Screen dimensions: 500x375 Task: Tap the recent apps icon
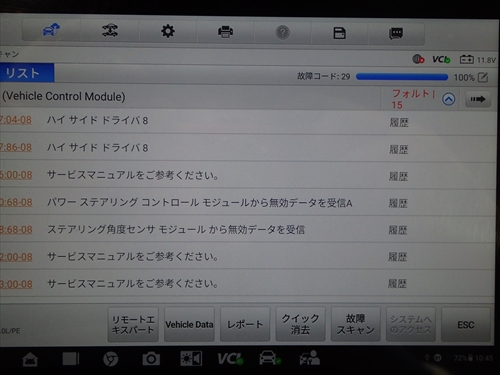pos(71,359)
